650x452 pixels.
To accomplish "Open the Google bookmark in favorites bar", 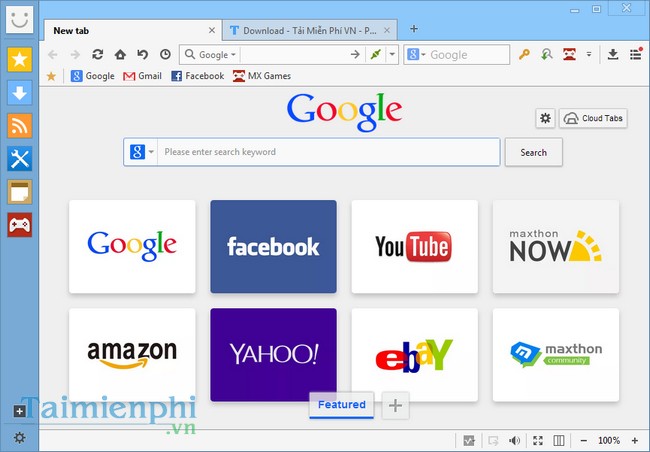I will tap(92, 76).
